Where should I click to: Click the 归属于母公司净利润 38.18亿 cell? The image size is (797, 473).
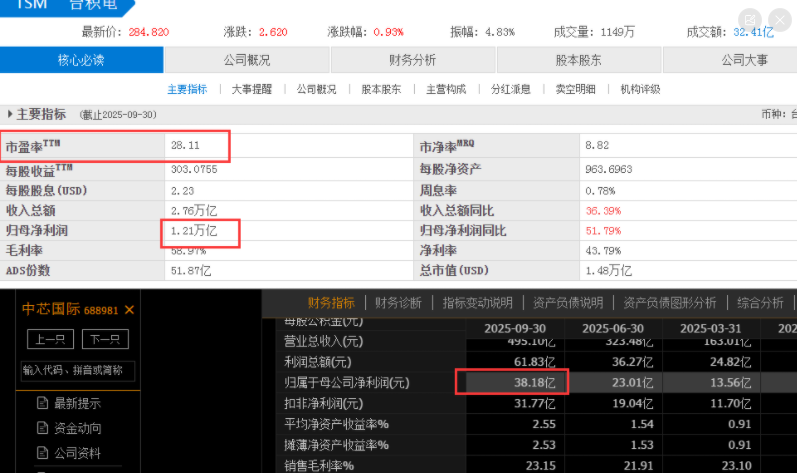(x=515, y=383)
